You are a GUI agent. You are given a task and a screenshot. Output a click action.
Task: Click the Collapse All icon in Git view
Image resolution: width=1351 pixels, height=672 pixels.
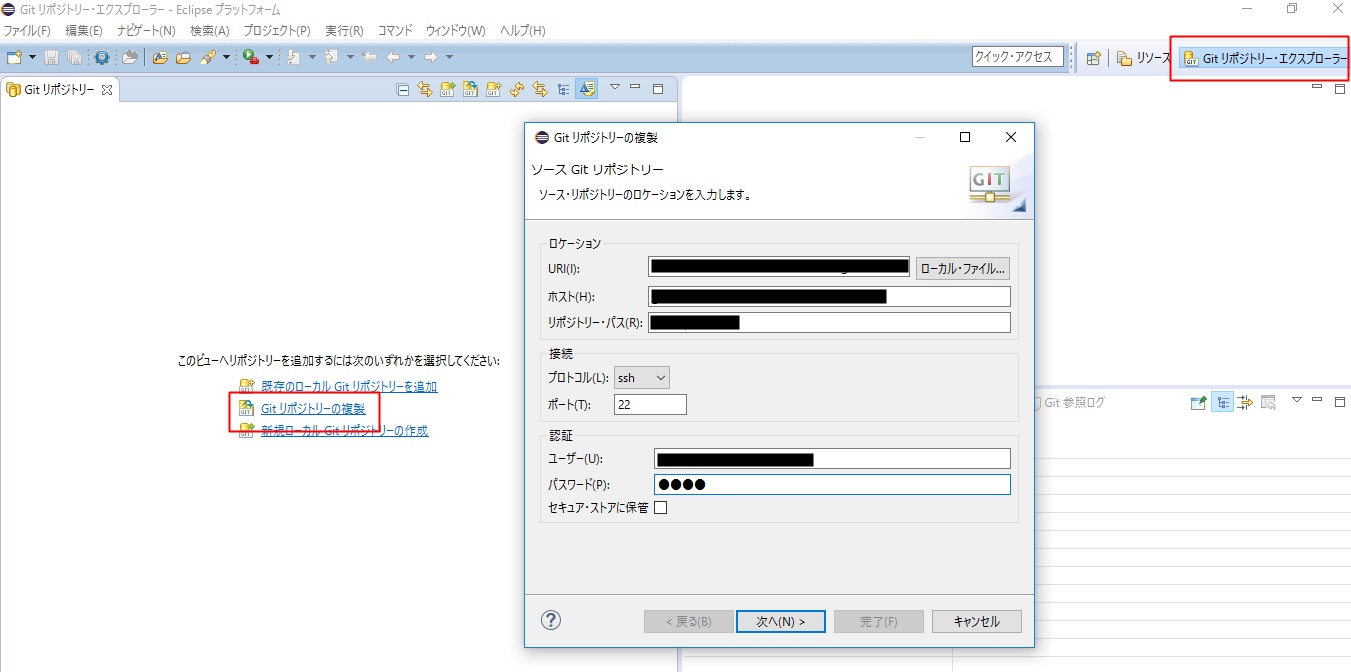click(403, 89)
